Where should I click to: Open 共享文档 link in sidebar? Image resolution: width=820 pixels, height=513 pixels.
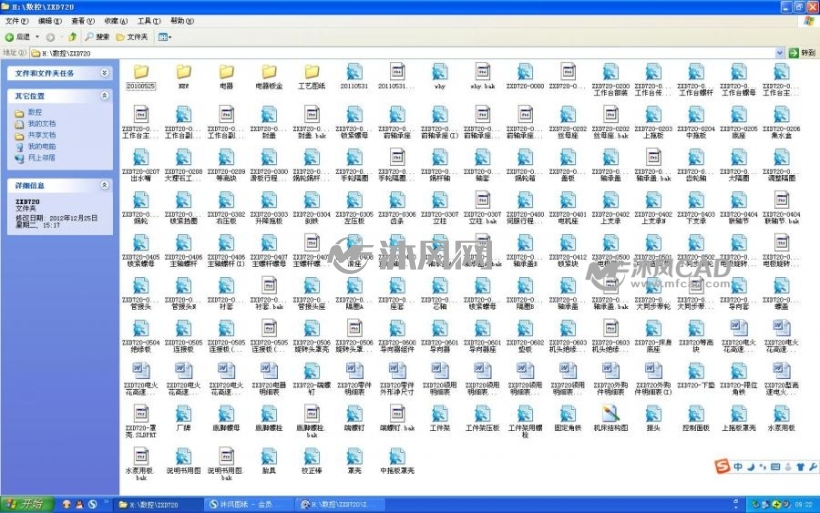[41, 135]
